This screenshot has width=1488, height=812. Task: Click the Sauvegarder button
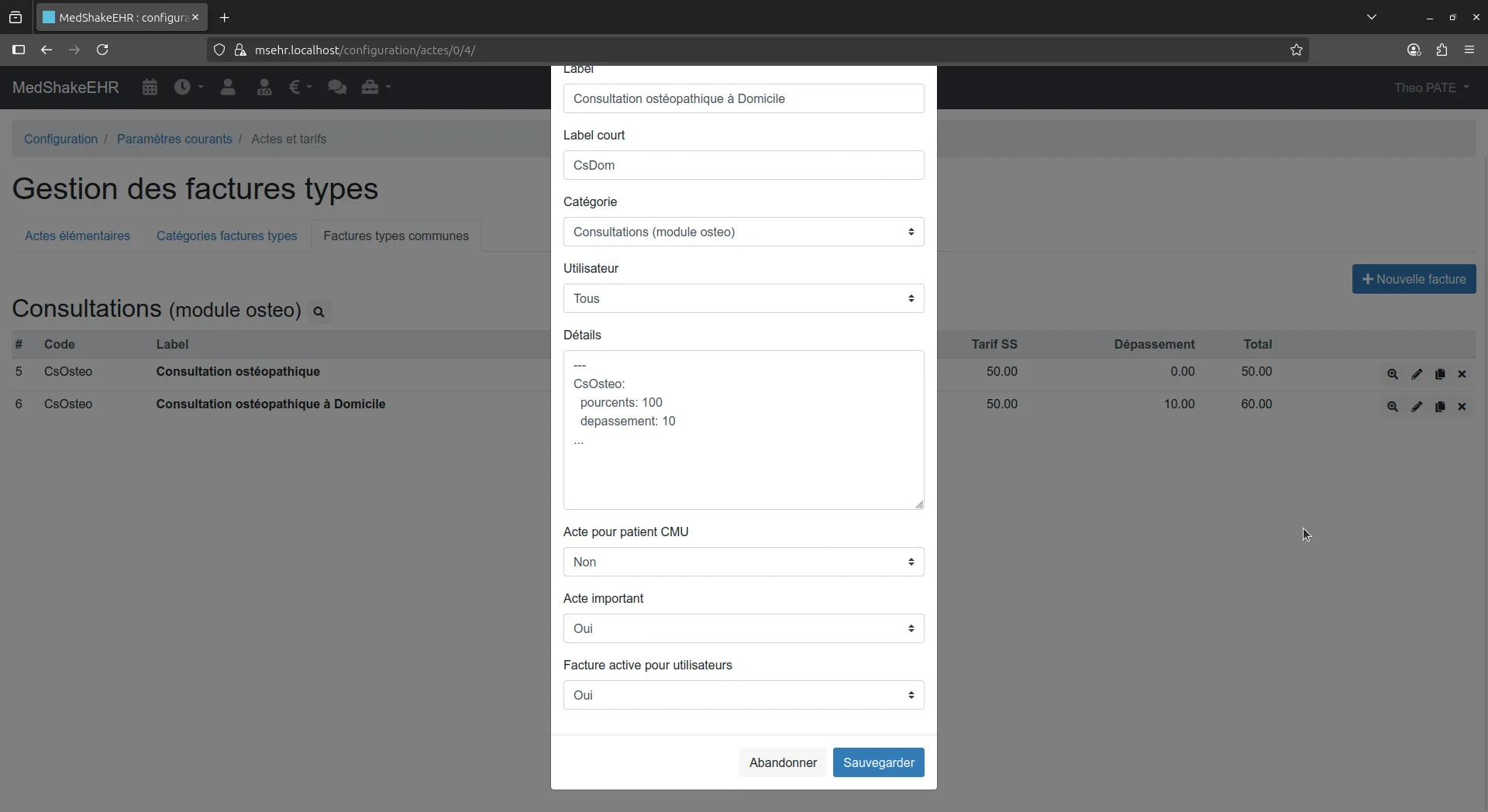point(878,762)
